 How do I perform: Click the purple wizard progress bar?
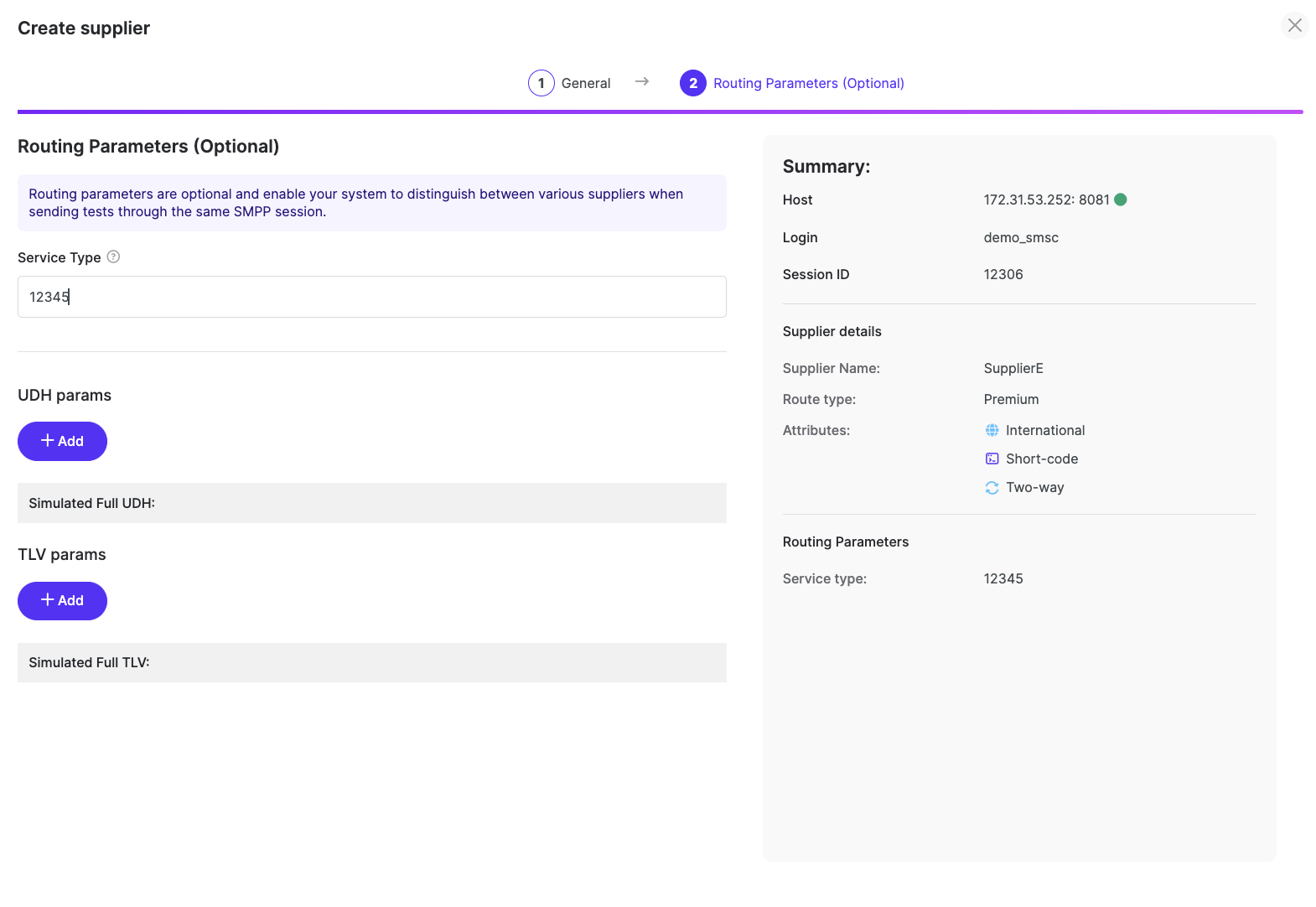click(660, 111)
